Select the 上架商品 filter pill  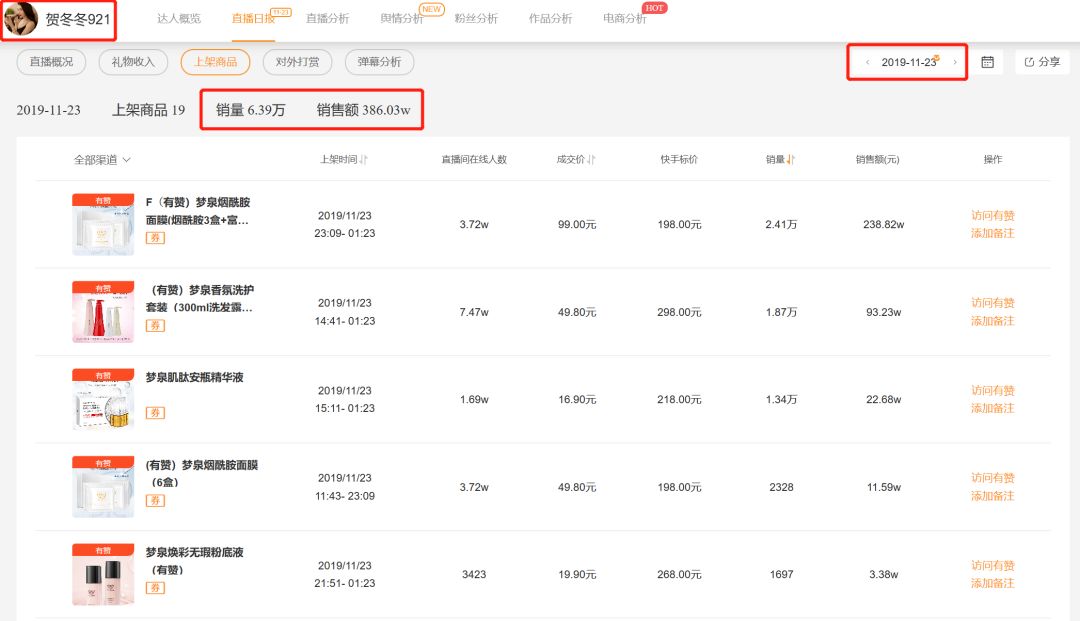pyautogui.click(x=215, y=62)
